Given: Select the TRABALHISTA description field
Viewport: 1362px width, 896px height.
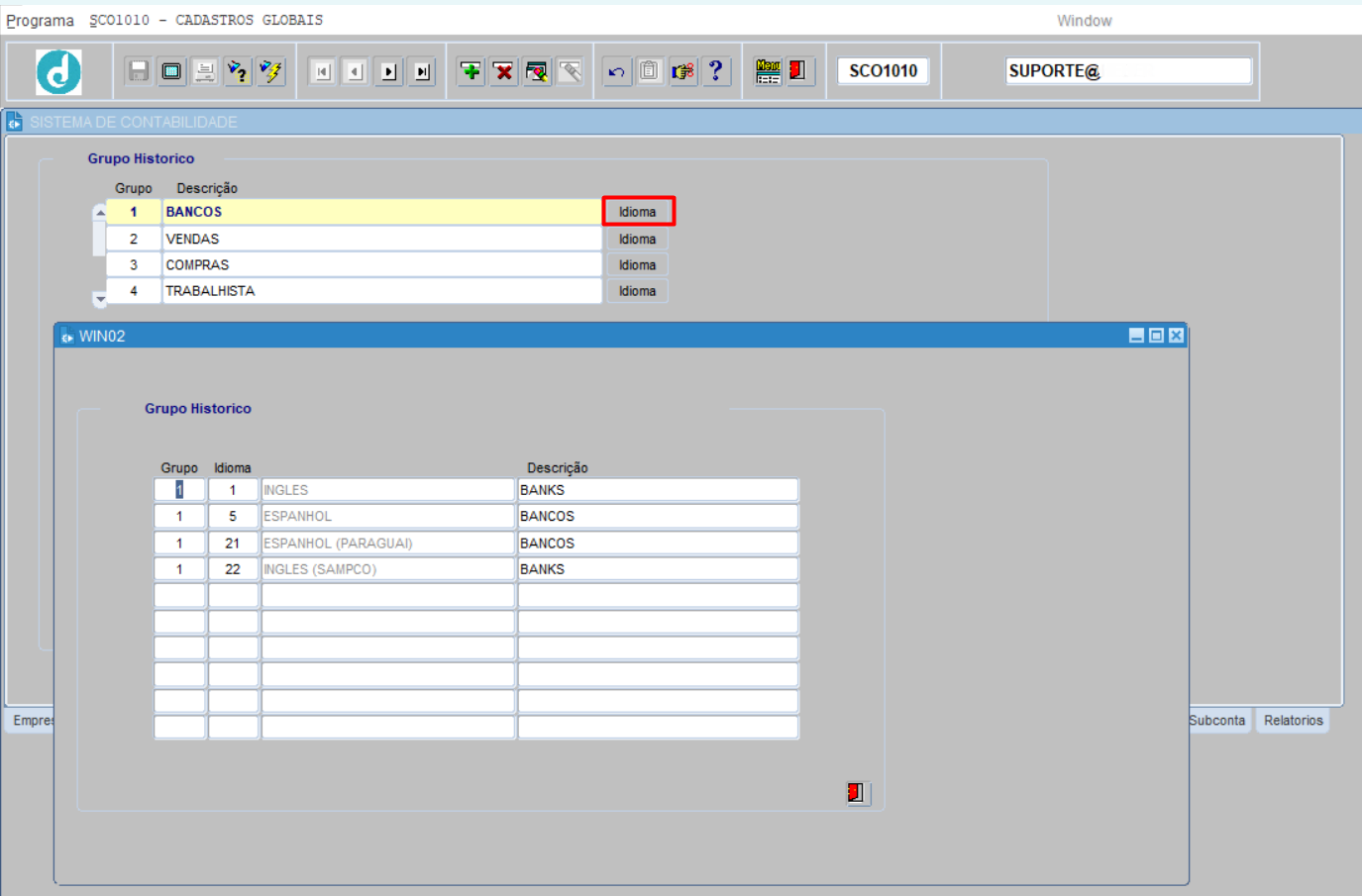Looking at the screenshot, I should tap(382, 291).
